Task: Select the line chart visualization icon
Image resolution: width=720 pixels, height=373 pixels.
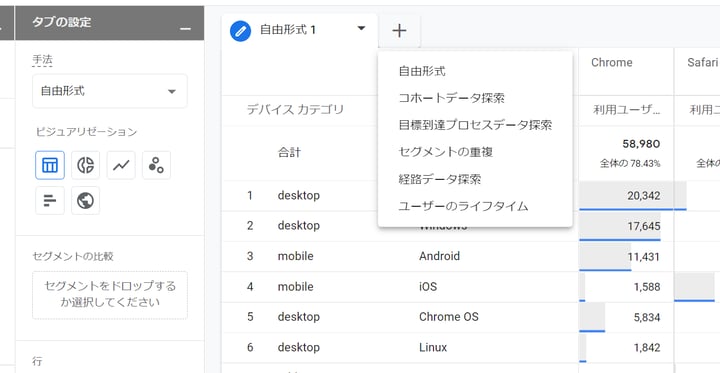Action: 121,165
